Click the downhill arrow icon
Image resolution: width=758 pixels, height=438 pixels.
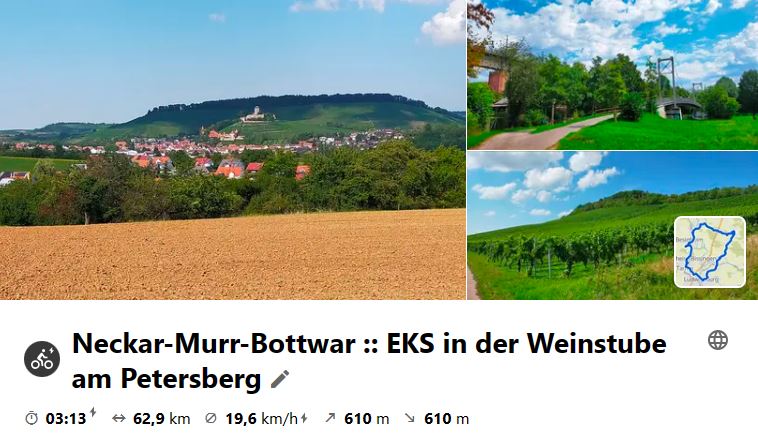409,418
